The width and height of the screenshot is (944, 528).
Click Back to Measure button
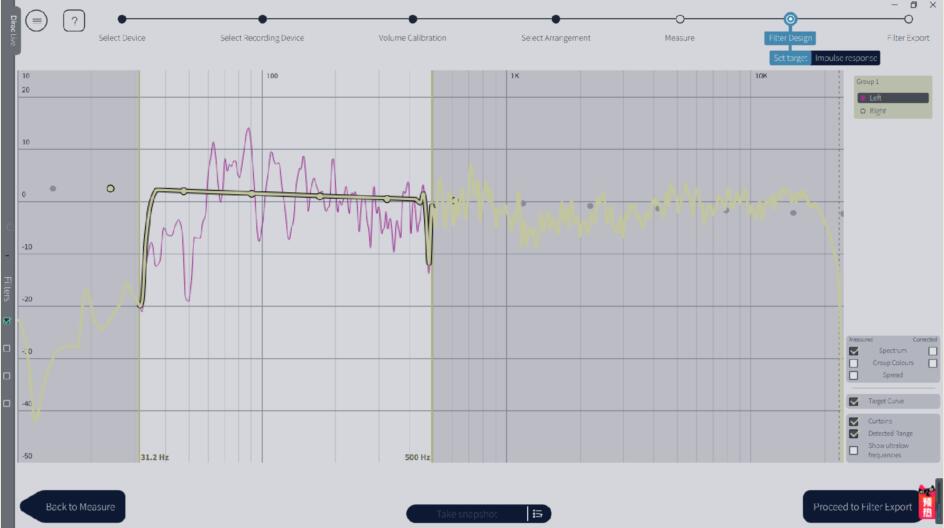(78, 507)
